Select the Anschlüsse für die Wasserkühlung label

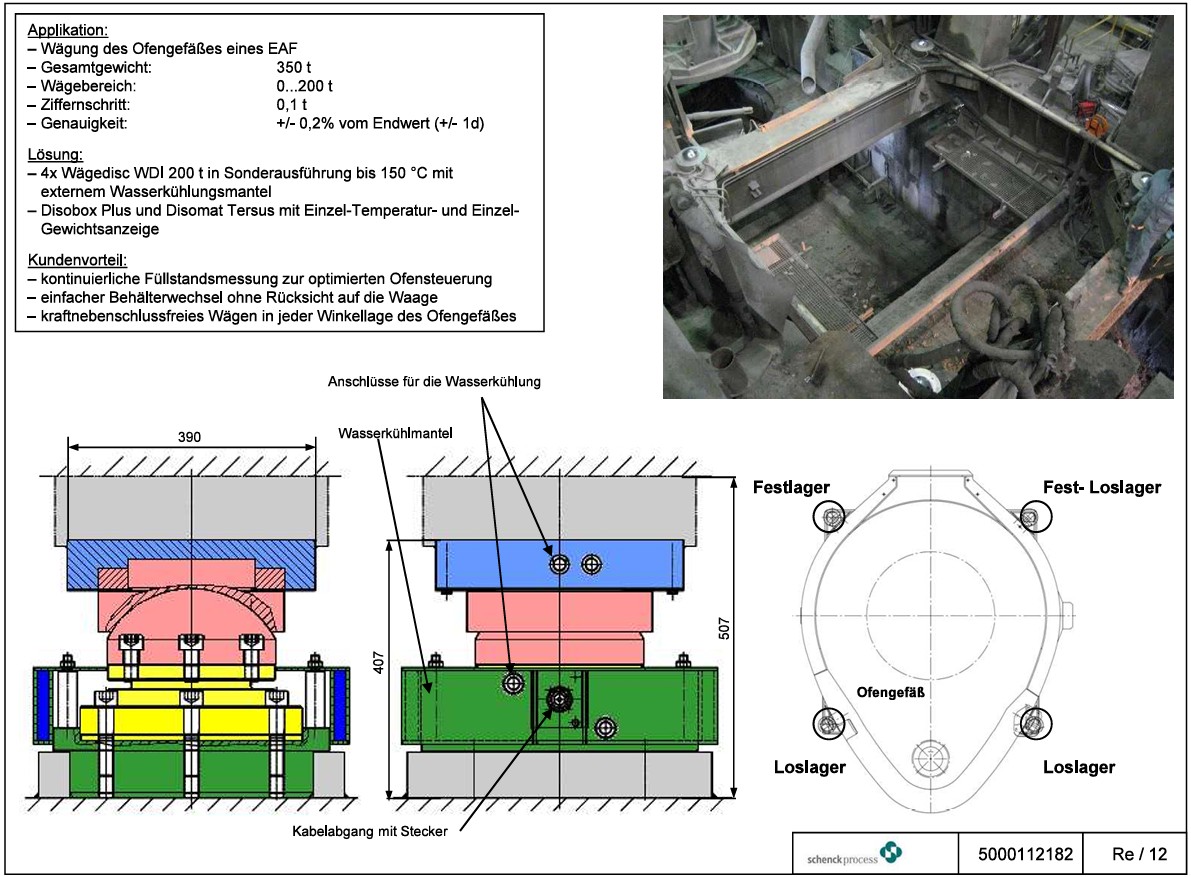pyautogui.click(x=434, y=382)
